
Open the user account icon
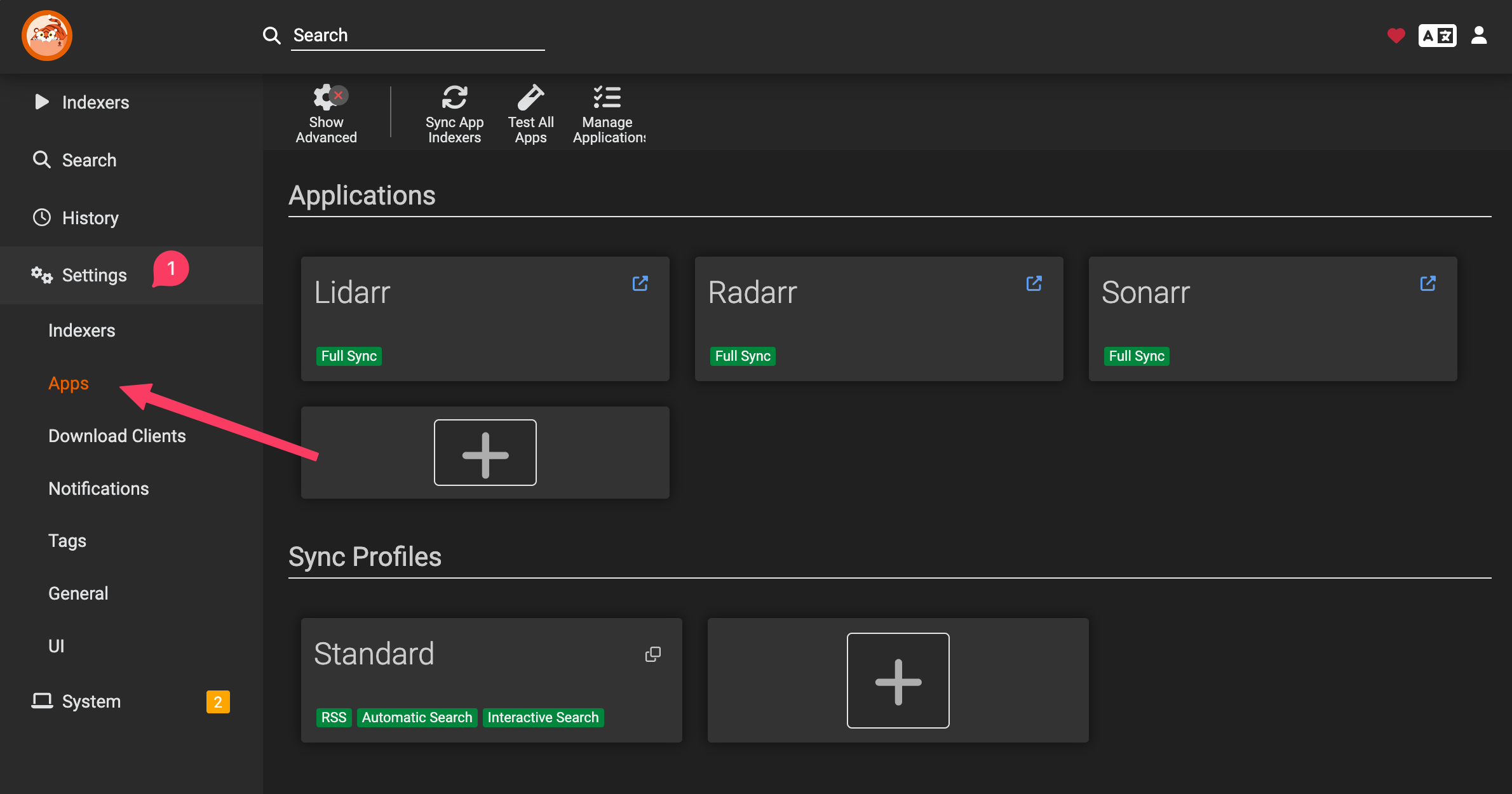[1479, 36]
